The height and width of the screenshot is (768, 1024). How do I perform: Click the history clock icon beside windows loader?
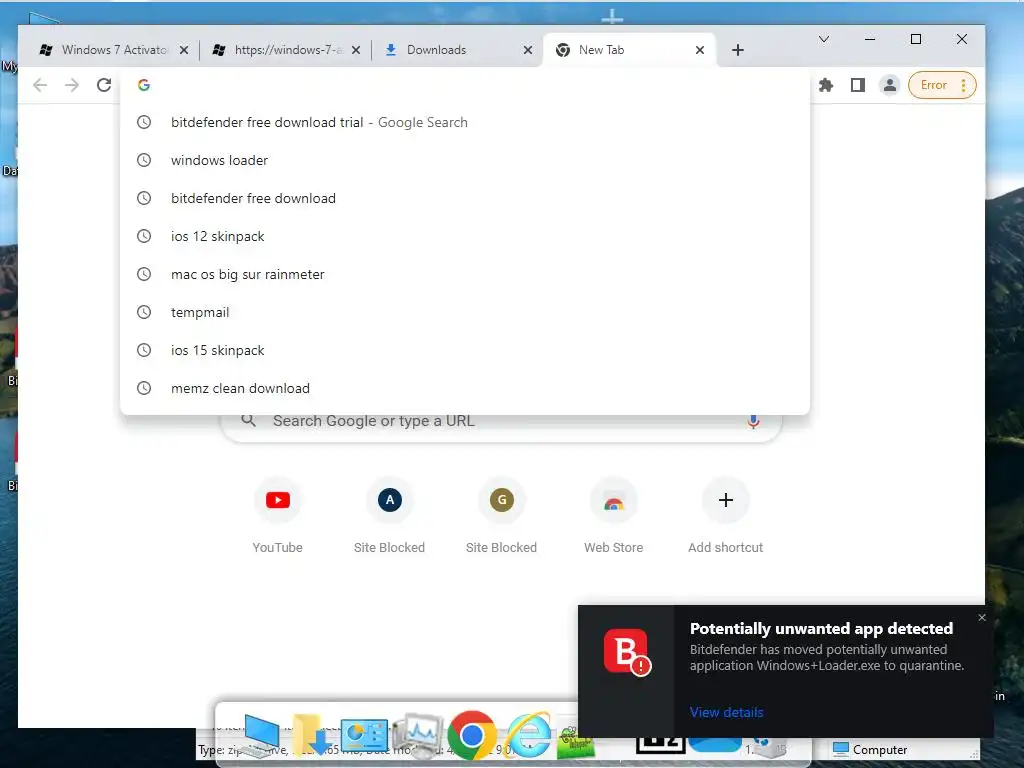point(144,160)
